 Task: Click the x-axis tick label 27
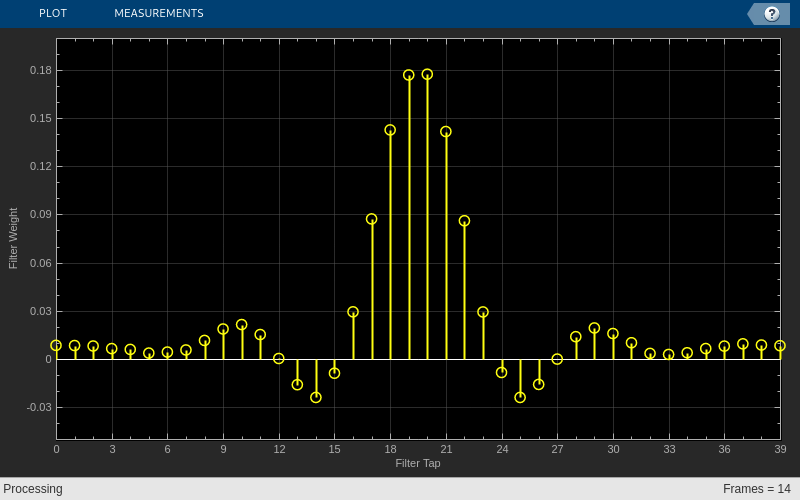point(557,449)
